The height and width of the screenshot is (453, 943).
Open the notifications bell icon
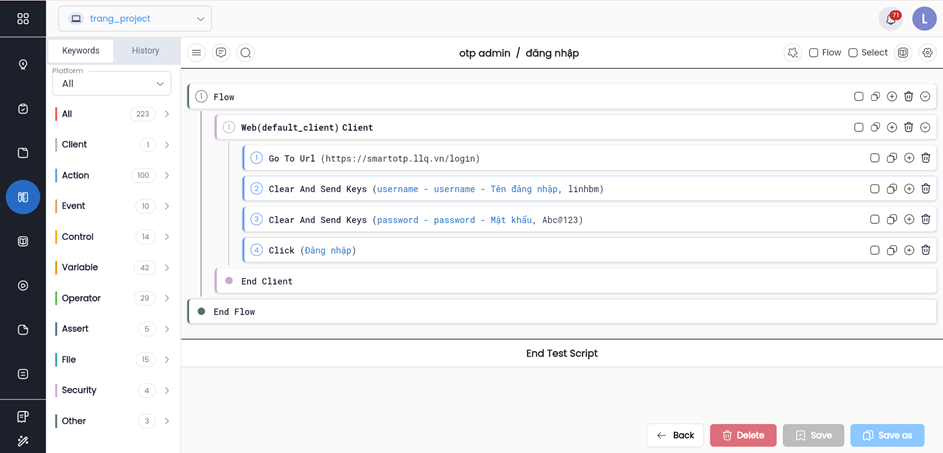pyautogui.click(x=890, y=19)
